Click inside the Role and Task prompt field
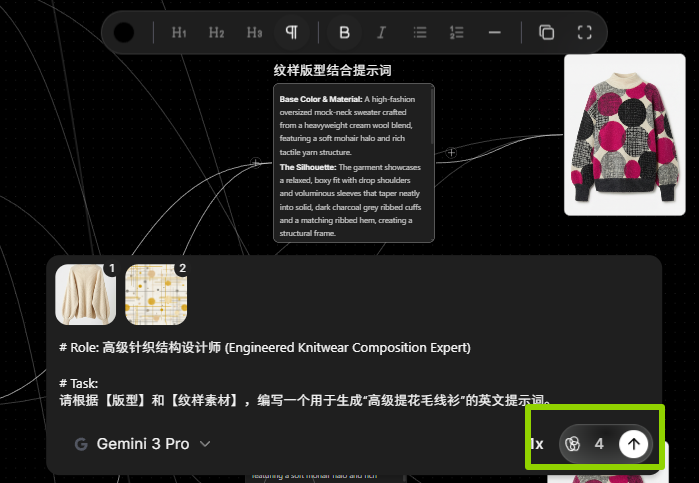This screenshot has width=699, height=483. 300,372
